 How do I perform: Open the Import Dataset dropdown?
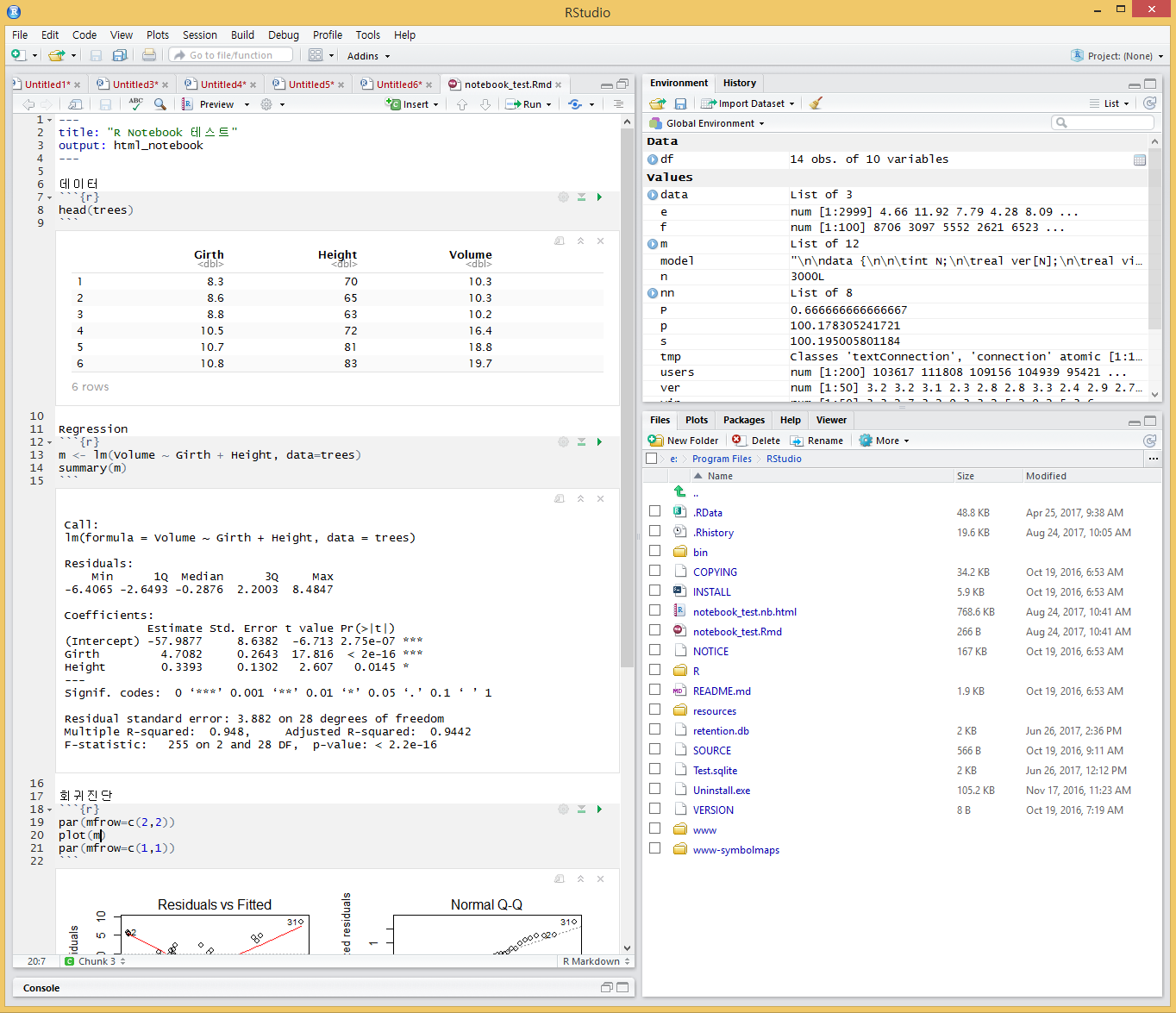tap(748, 103)
